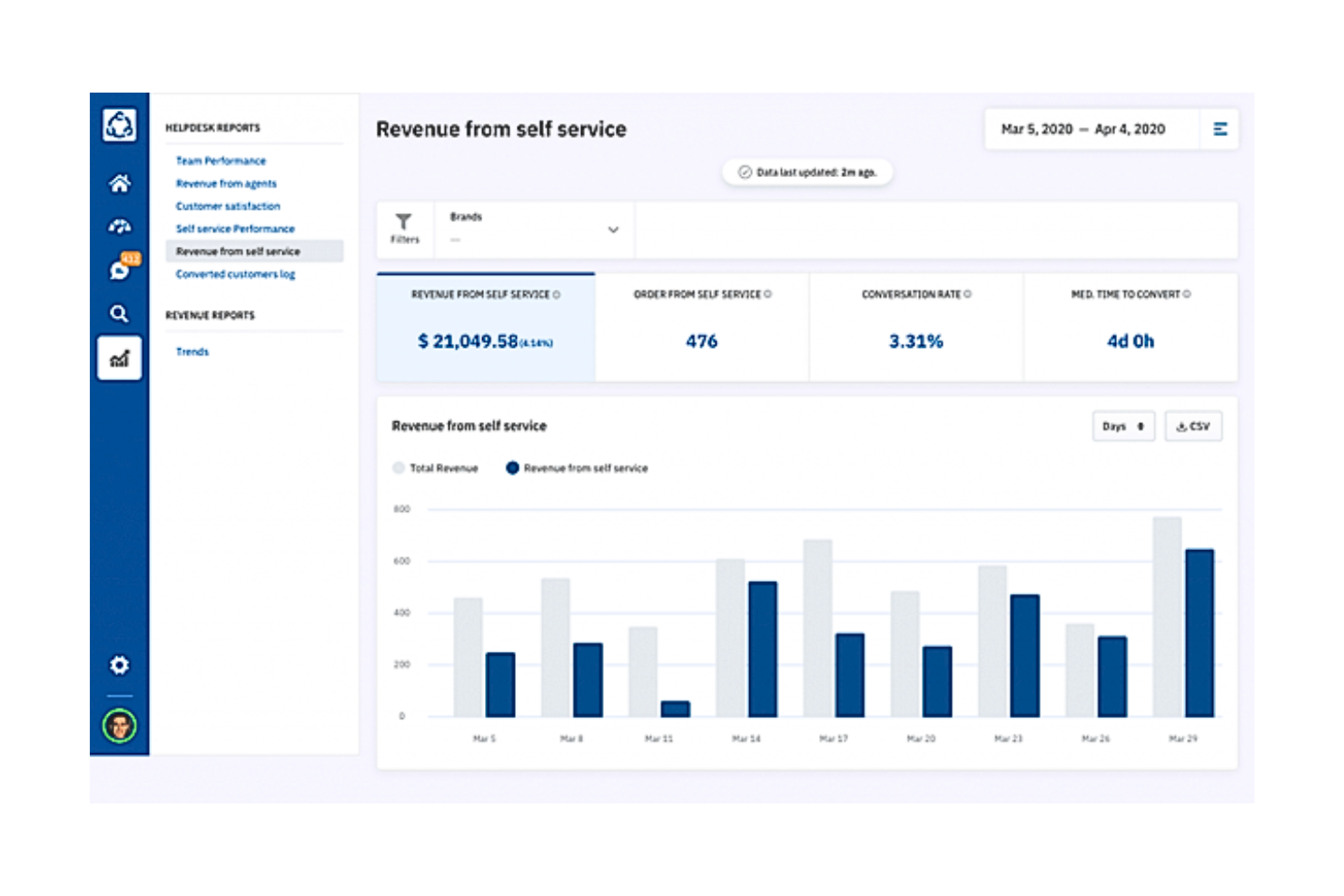Select Revenue from self service report

point(254,251)
